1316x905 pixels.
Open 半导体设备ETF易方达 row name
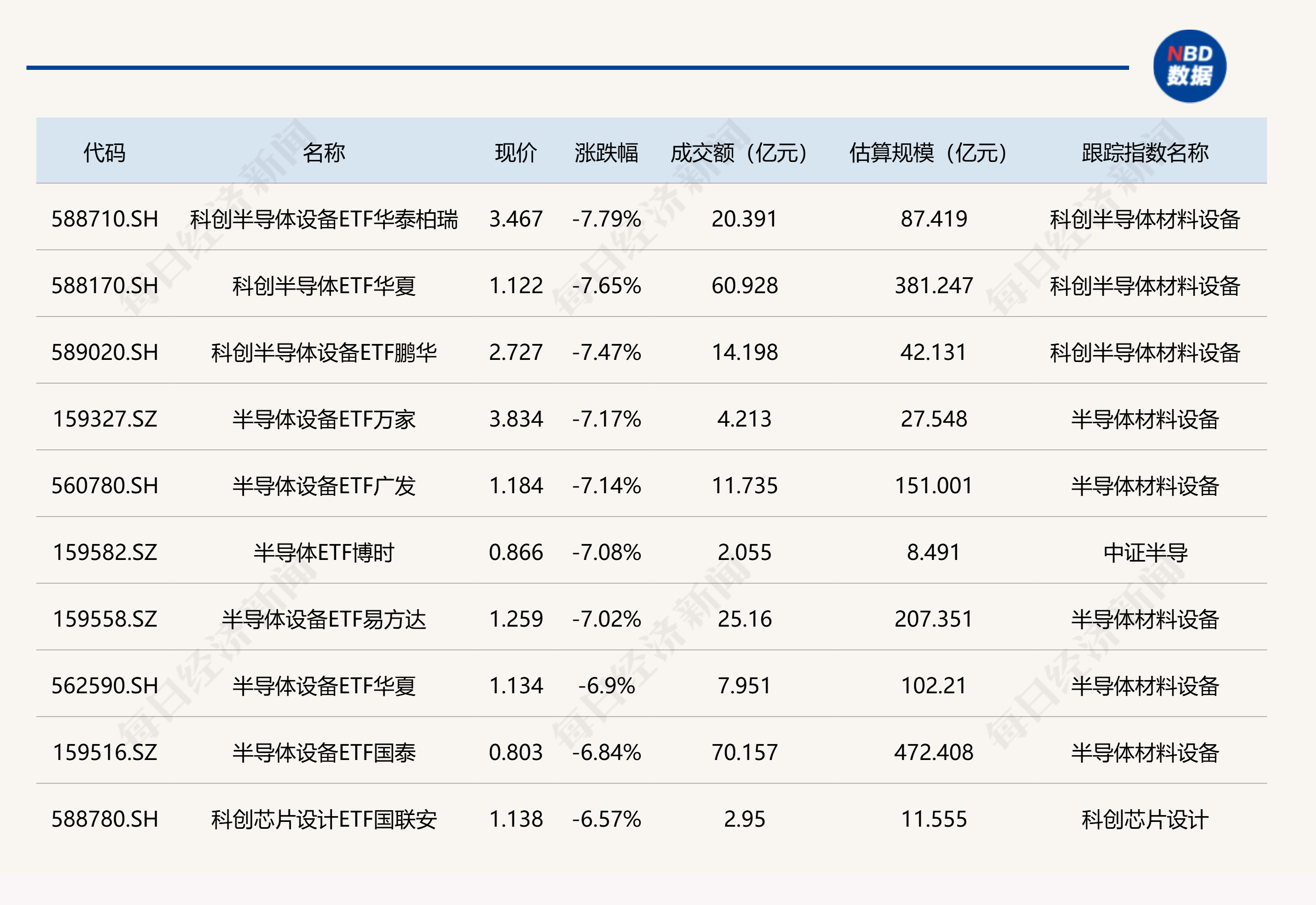coord(324,619)
